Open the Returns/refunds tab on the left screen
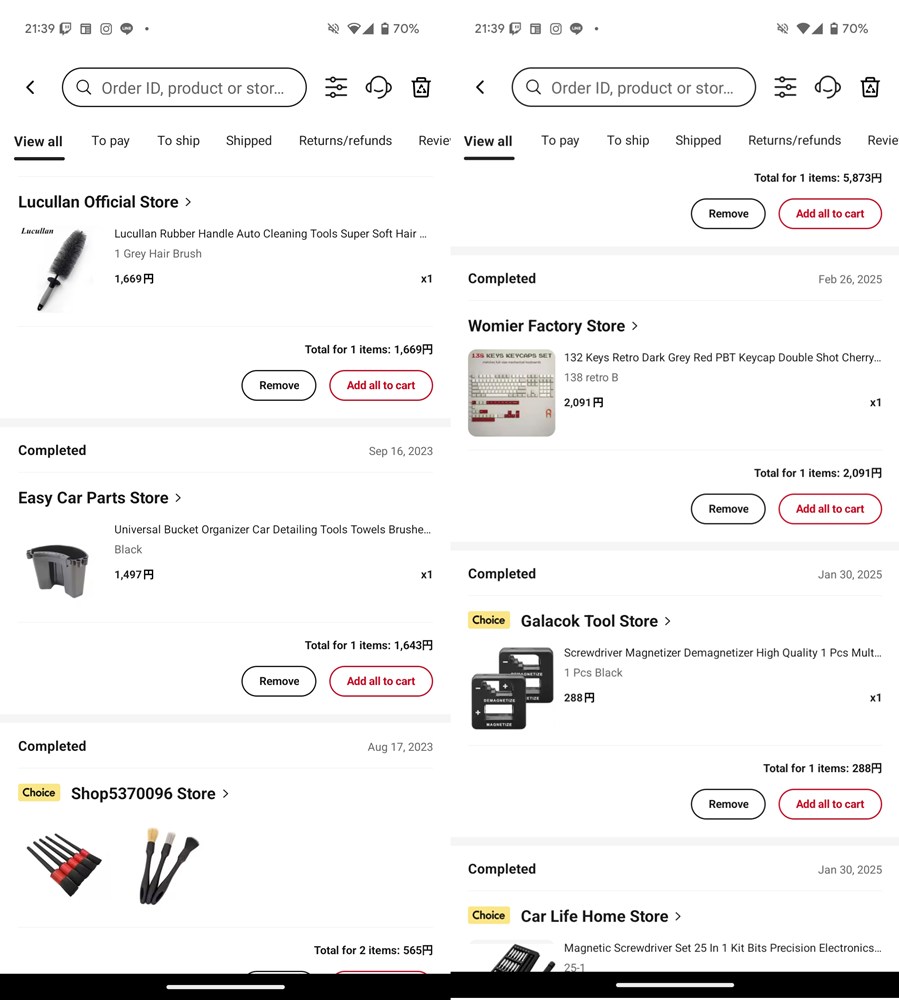 (x=345, y=141)
